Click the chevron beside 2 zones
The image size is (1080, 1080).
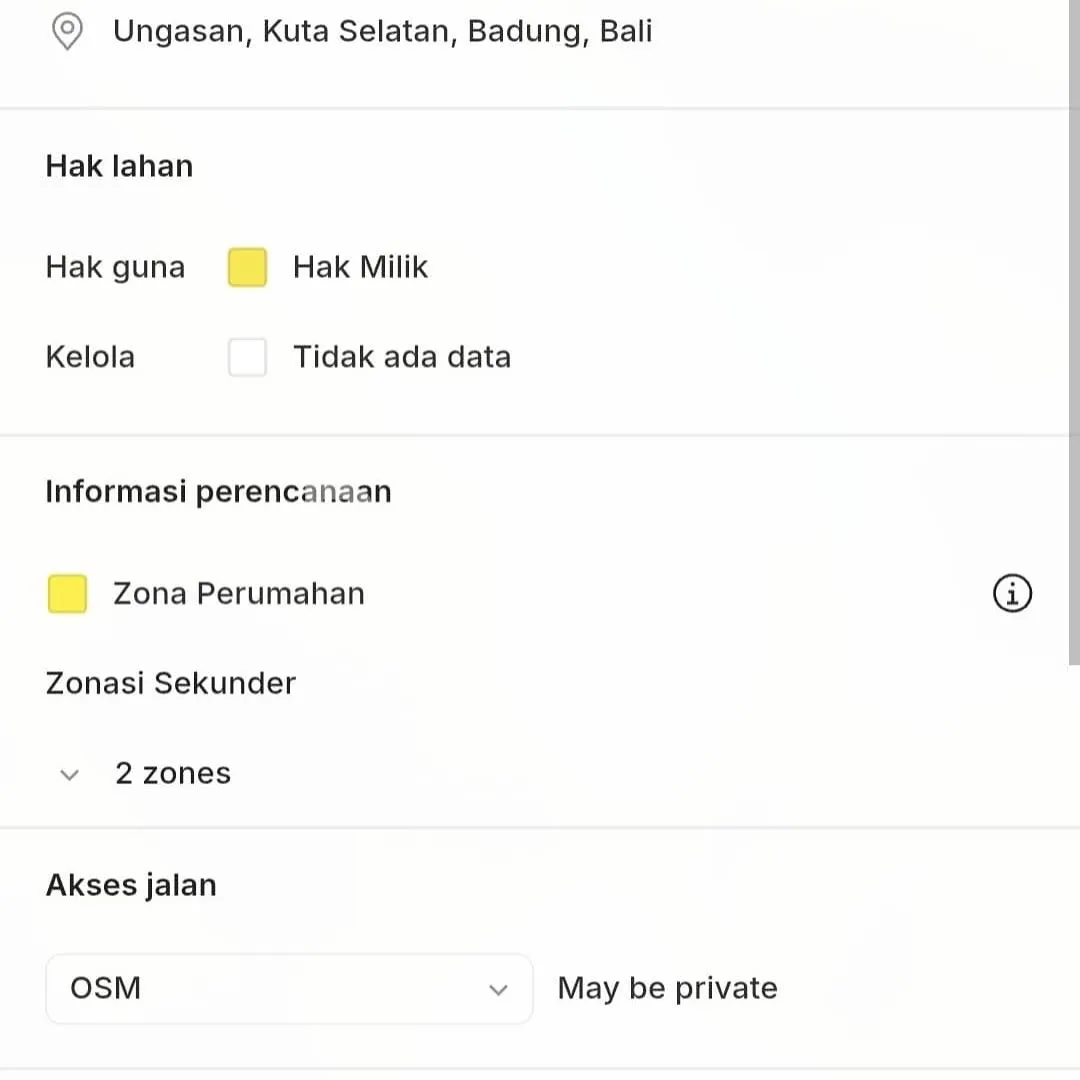click(69, 774)
